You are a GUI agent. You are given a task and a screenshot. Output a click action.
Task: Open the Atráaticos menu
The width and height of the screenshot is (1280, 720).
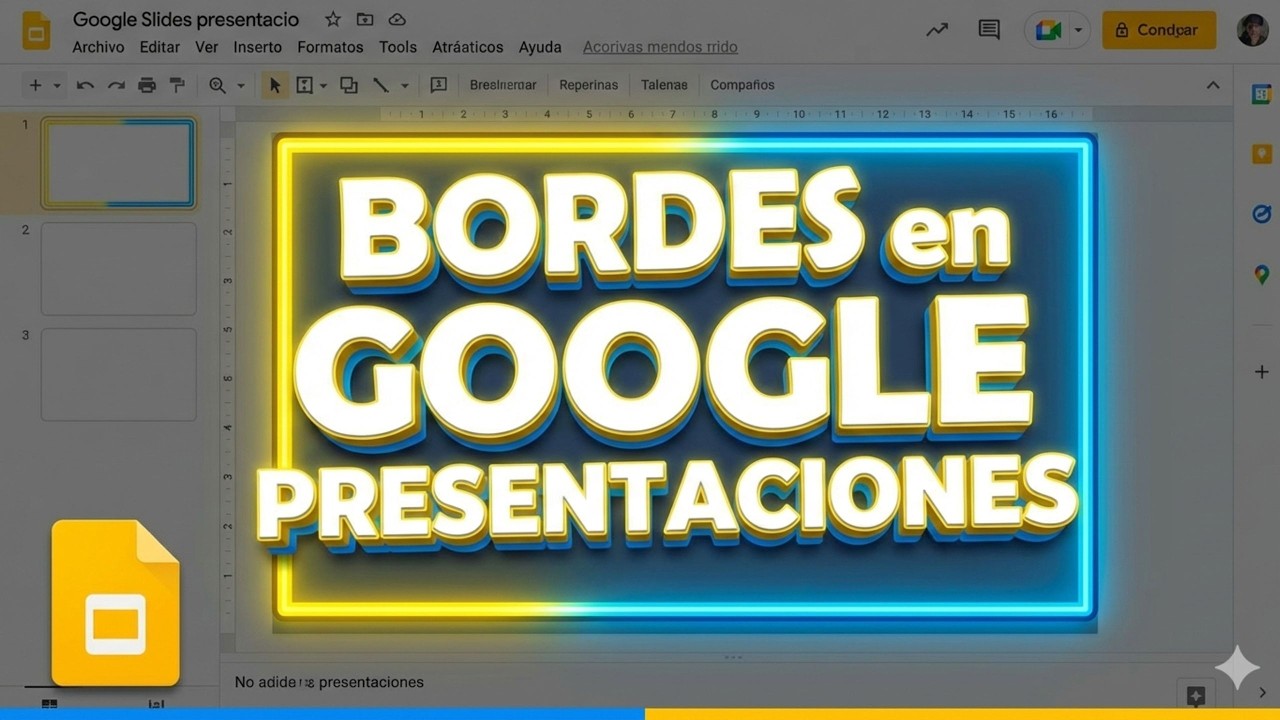click(468, 47)
